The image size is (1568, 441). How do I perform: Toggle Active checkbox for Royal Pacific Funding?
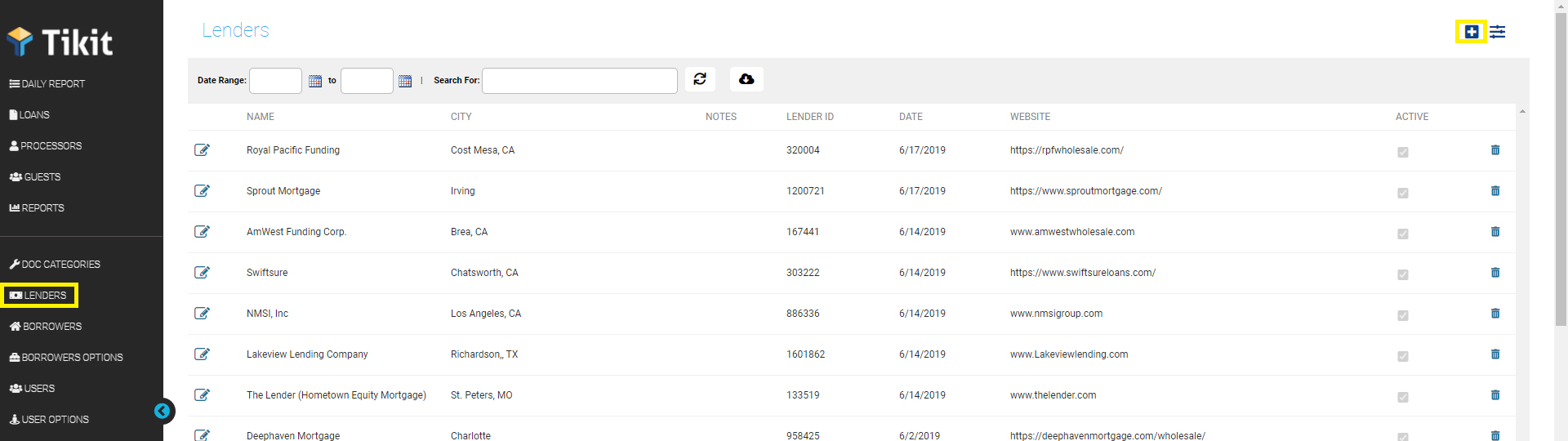(1403, 153)
